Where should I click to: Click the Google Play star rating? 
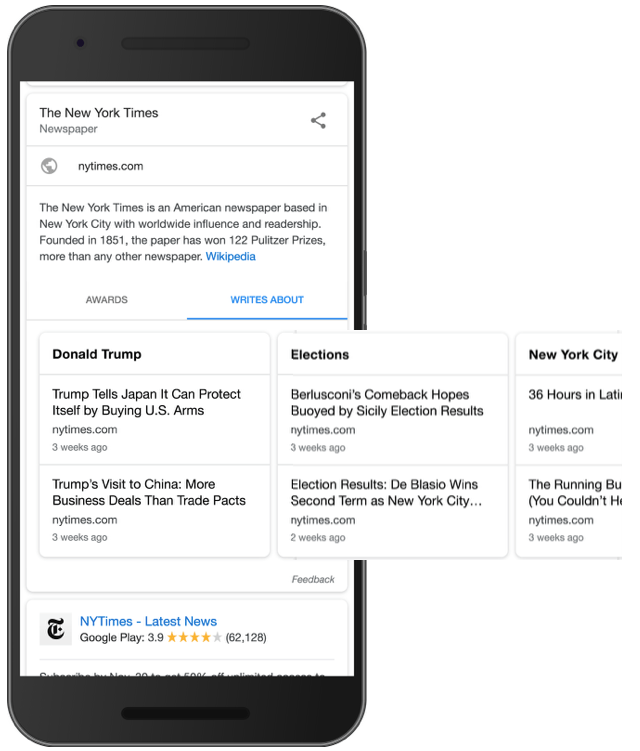pyautogui.click(x=194, y=637)
